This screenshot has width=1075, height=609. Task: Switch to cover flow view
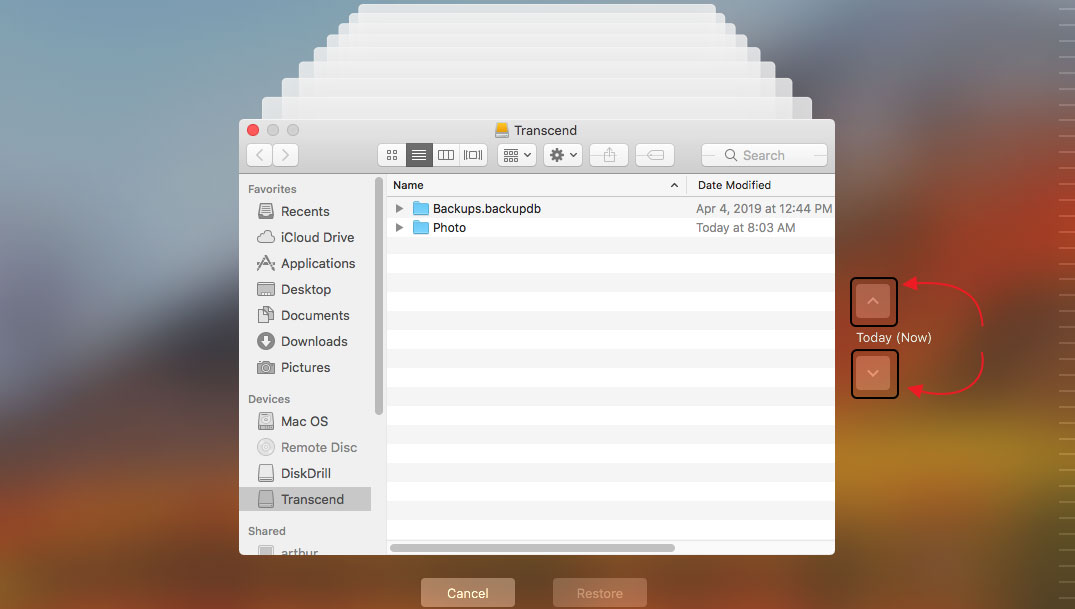(473, 155)
